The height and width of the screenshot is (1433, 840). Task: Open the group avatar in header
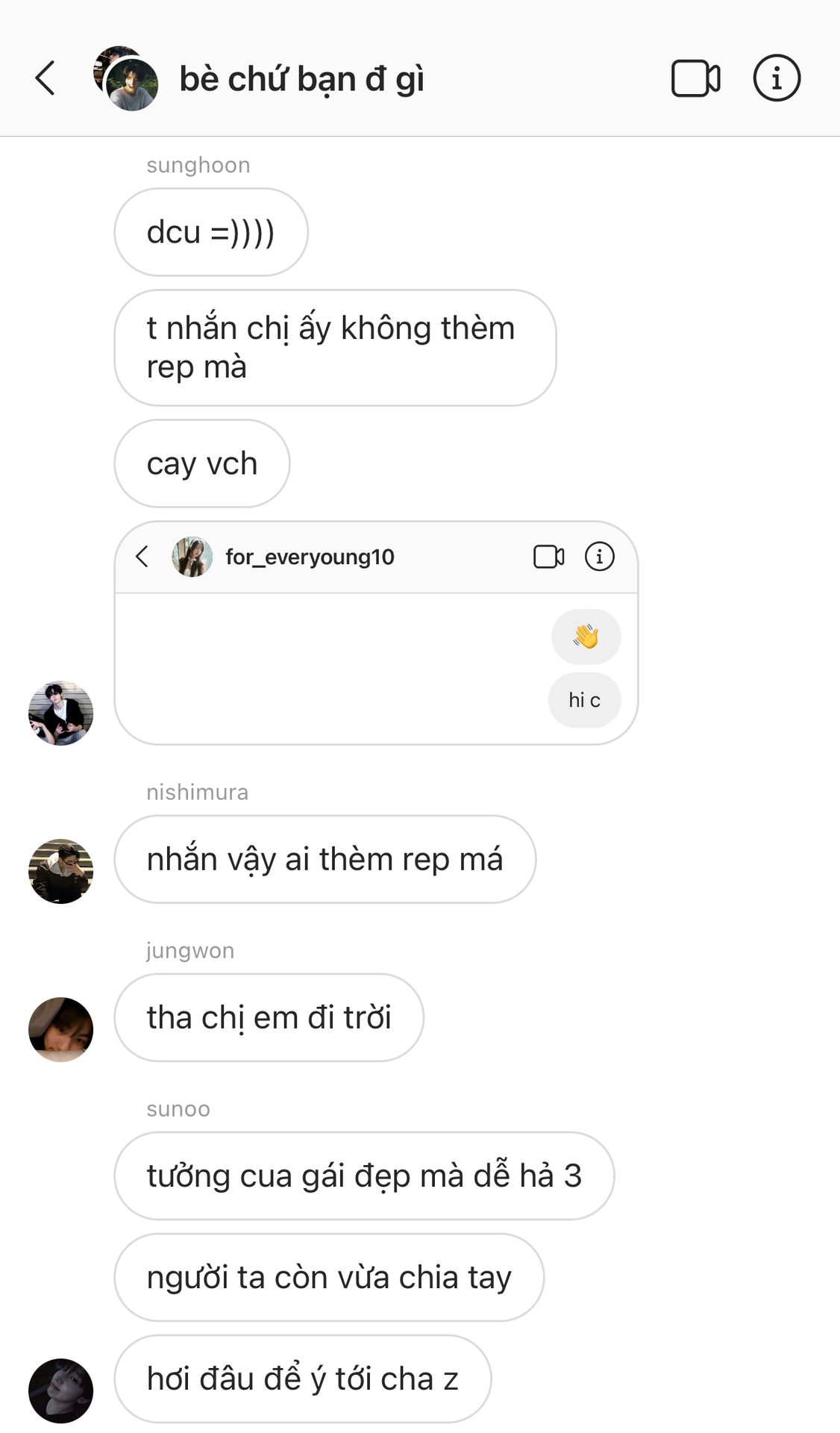point(126,78)
